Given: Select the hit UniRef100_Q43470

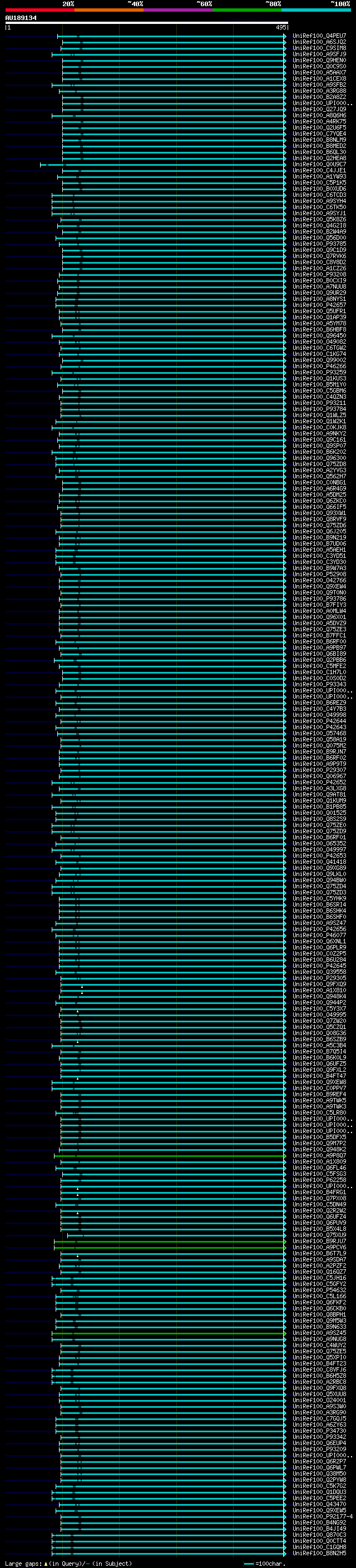Looking at the screenshot, I should coord(319,1504).
